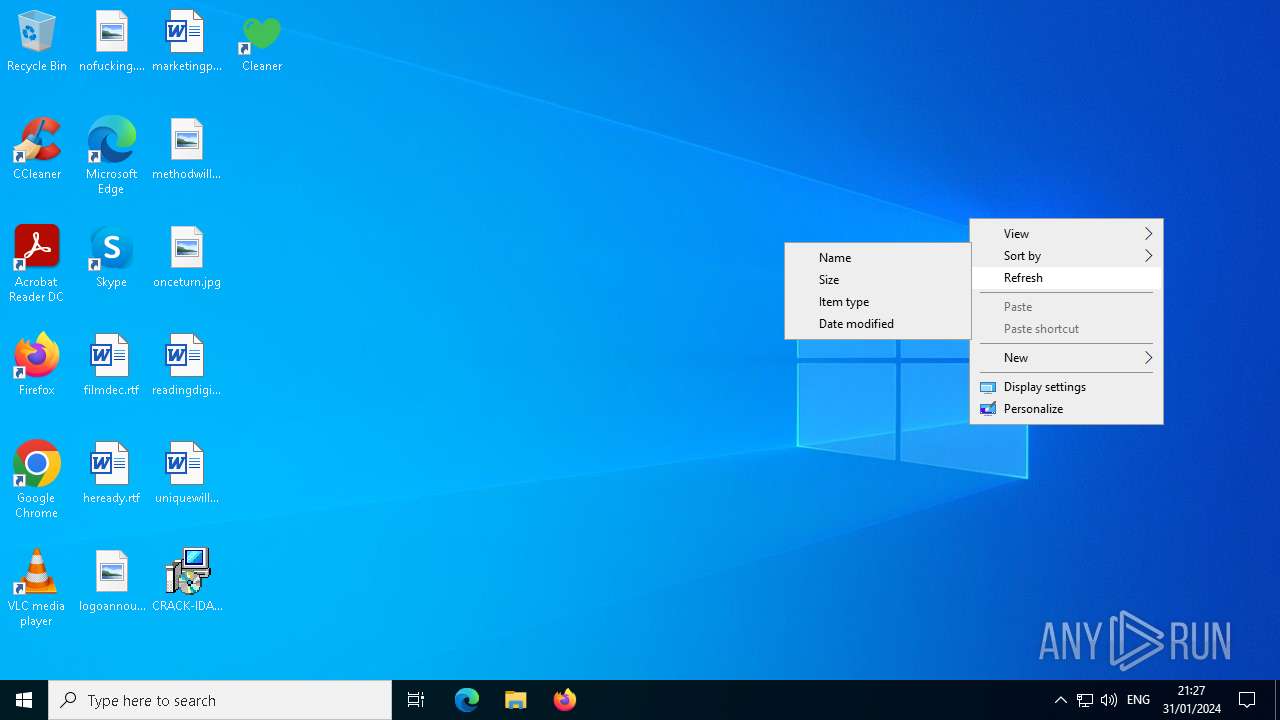Launch Edge from the taskbar
The image size is (1280, 720).
click(x=467, y=700)
